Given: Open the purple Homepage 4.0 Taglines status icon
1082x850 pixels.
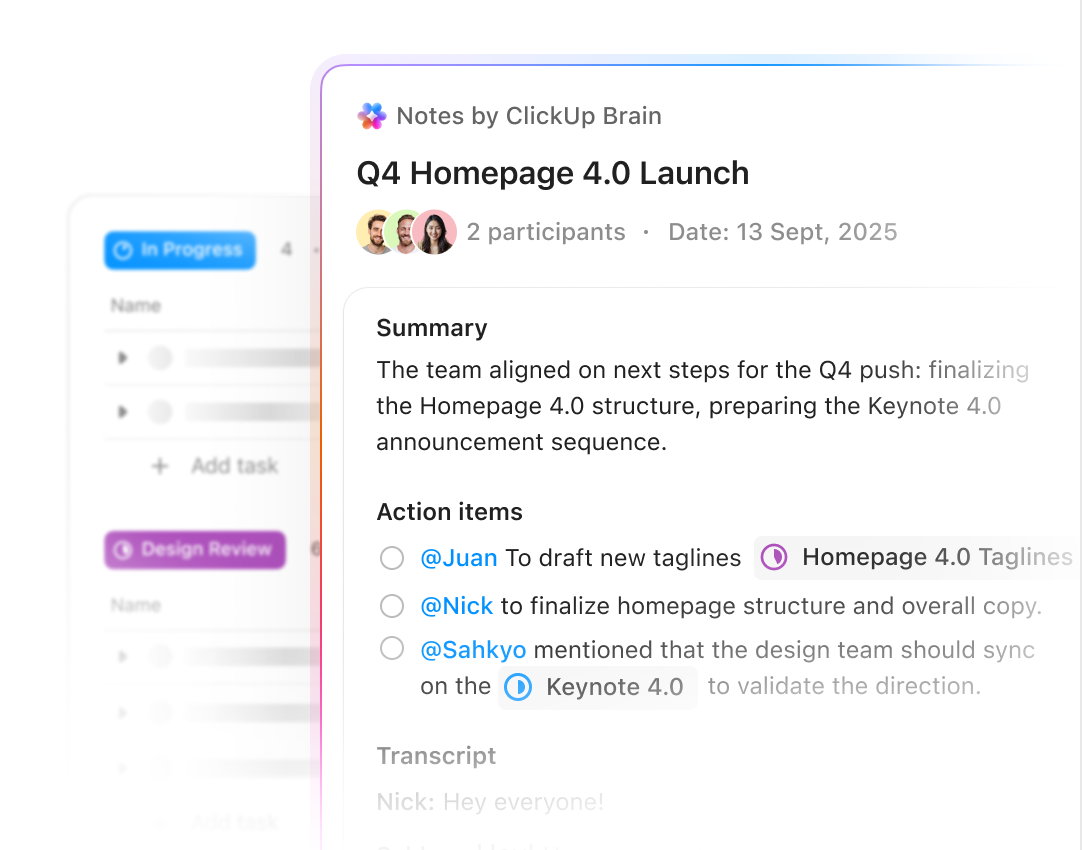Looking at the screenshot, I should coord(775,557).
